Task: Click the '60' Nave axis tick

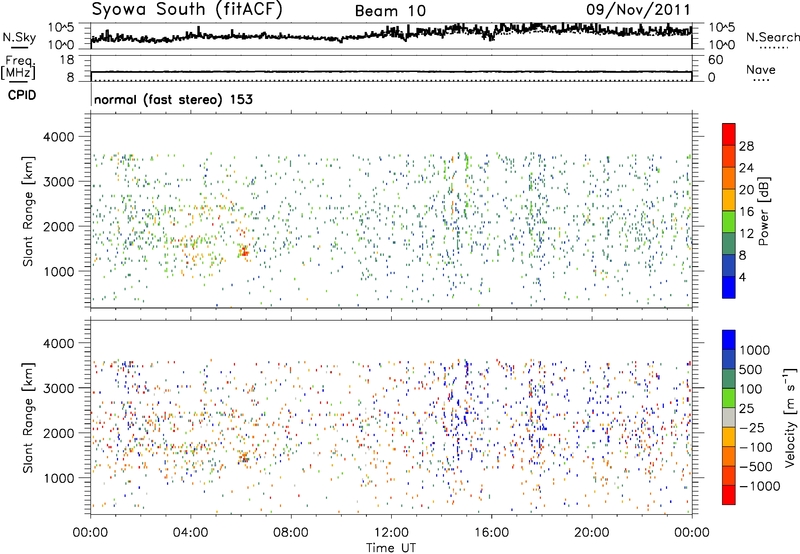Action: 715,60
